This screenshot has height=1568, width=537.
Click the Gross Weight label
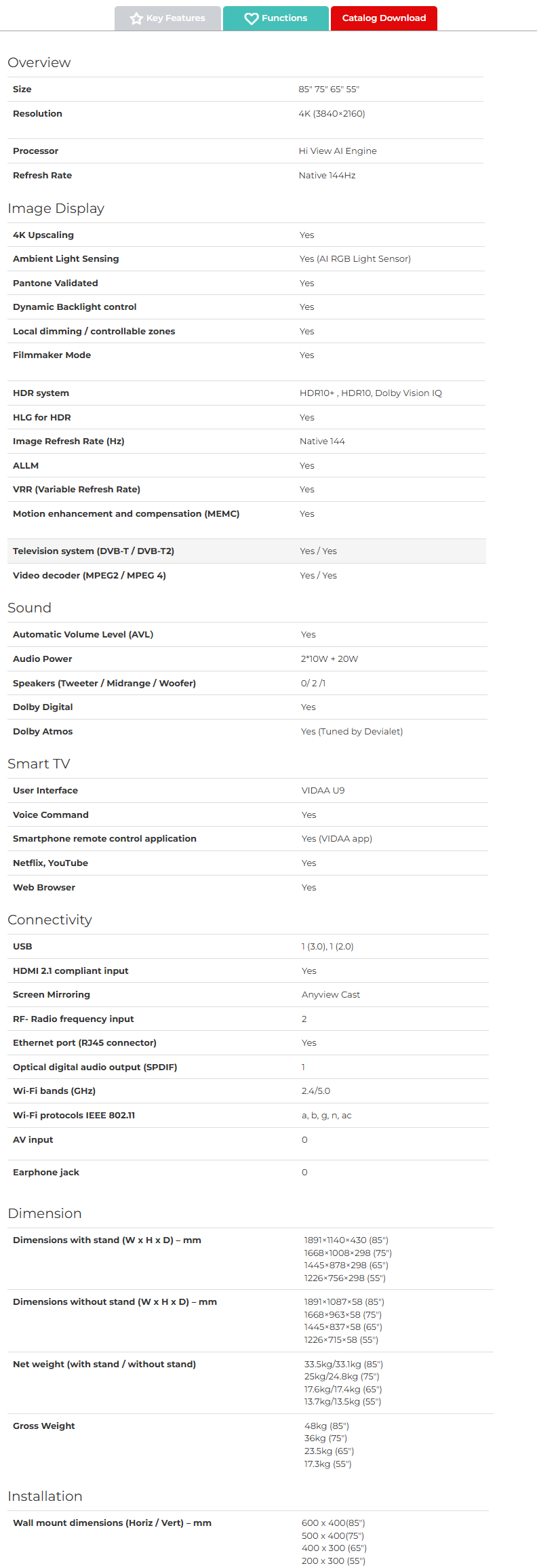[x=44, y=1426]
